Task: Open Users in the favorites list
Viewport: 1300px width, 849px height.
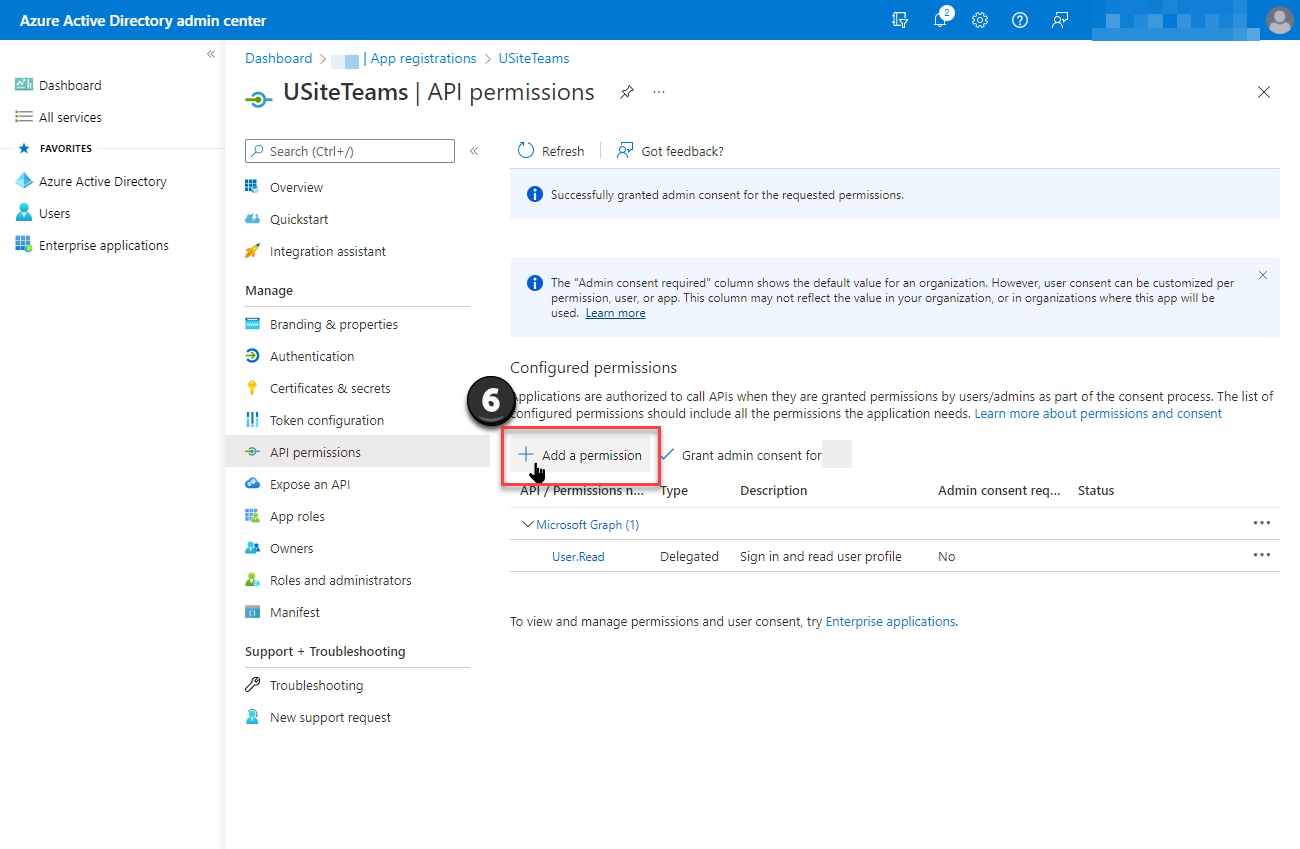Action: pyautogui.click(x=42, y=213)
